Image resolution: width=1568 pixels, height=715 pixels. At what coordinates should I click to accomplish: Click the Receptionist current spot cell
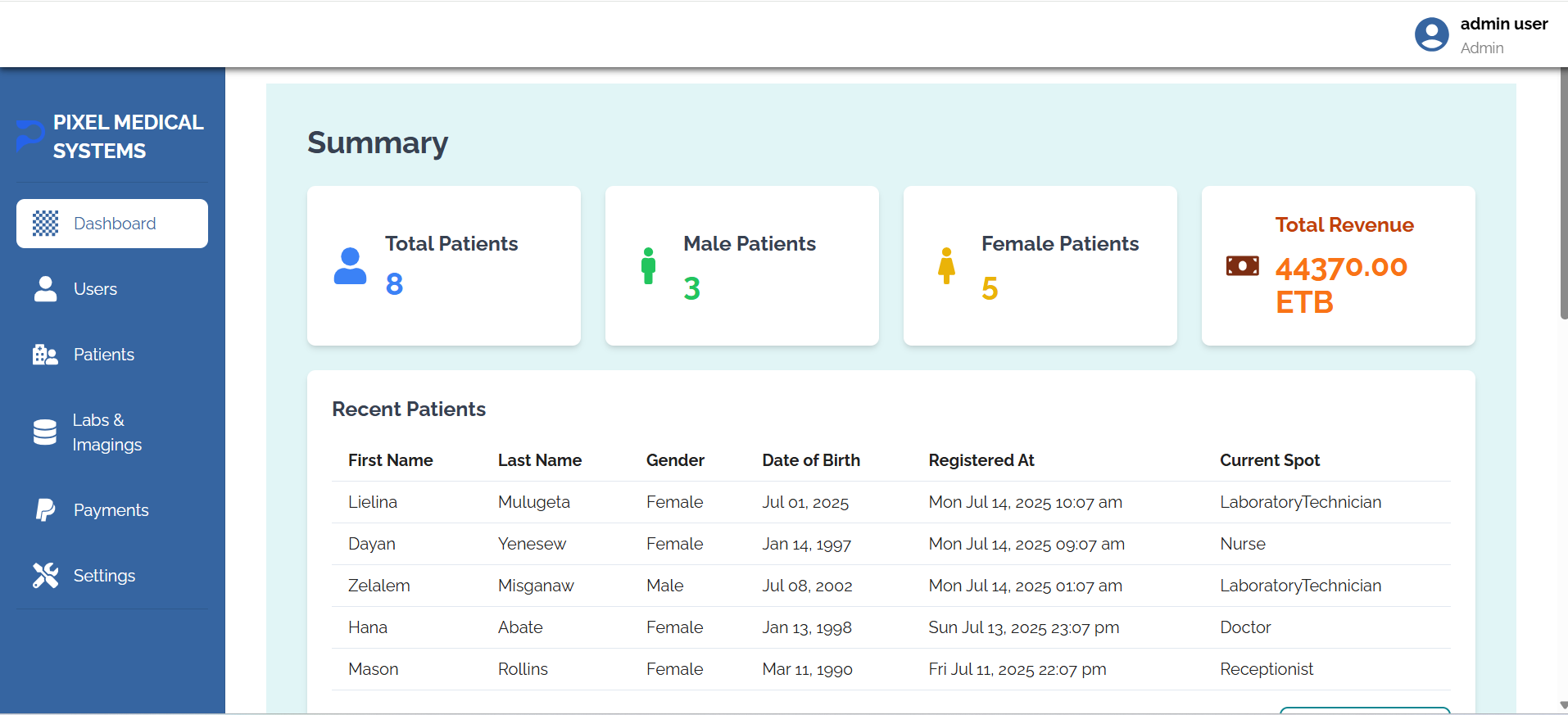[1267, 669]
